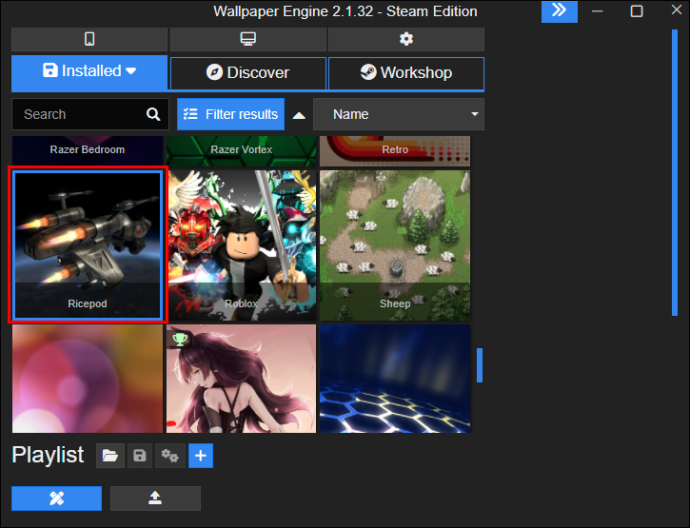Screen dimensions: 690x528
Task: Click the monitor display icon
Action: 247,39
